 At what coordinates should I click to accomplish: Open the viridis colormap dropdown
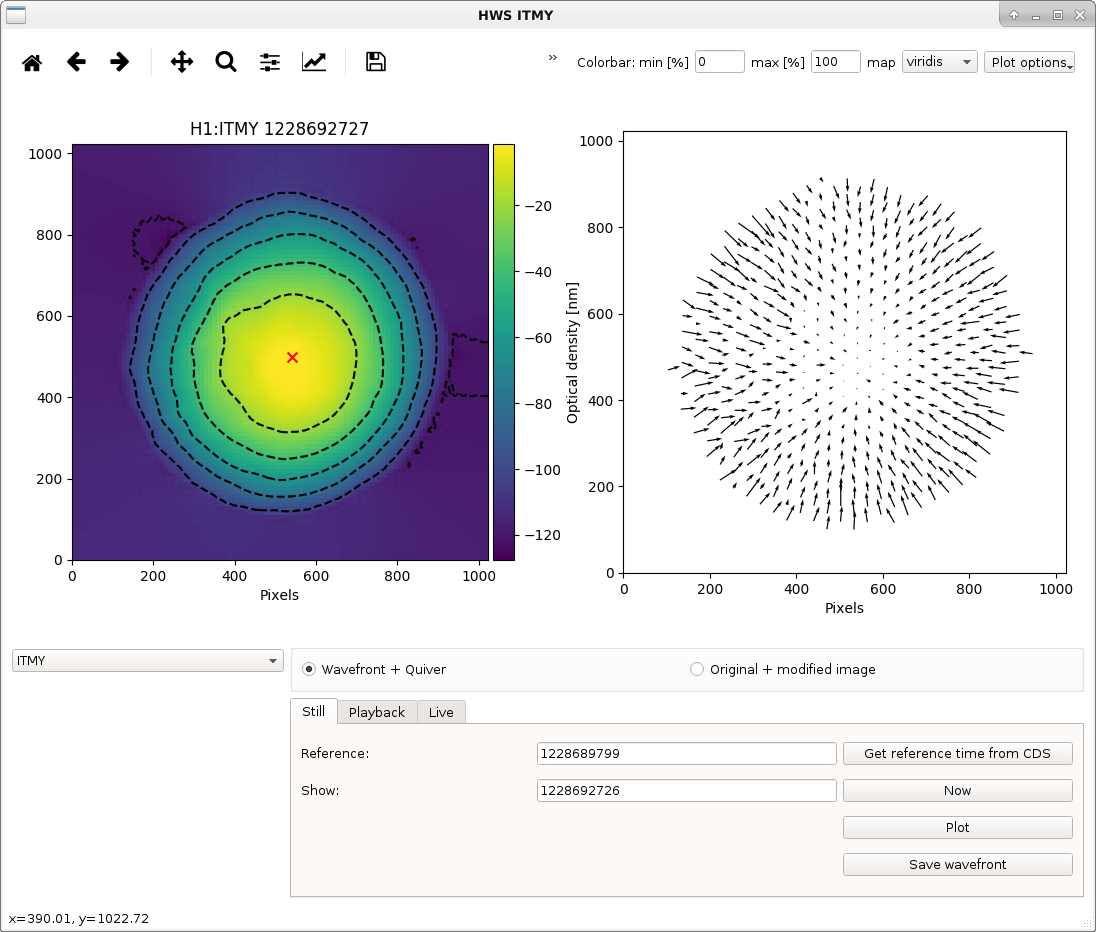[939, 62]
